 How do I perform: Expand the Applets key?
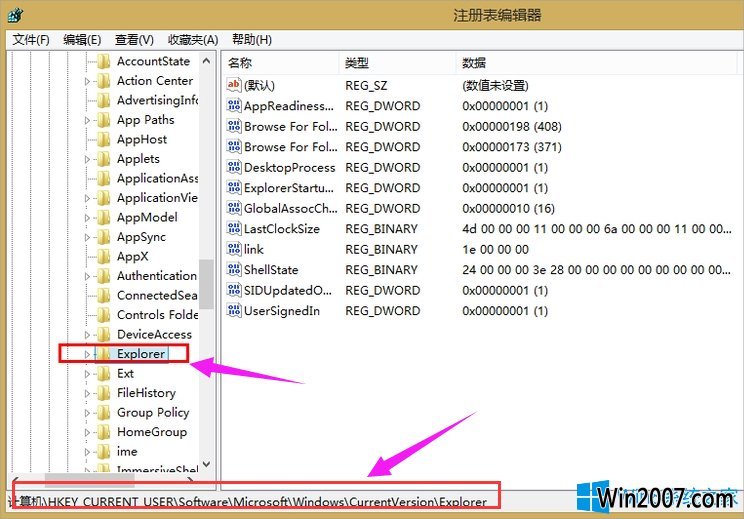(87, 159)
